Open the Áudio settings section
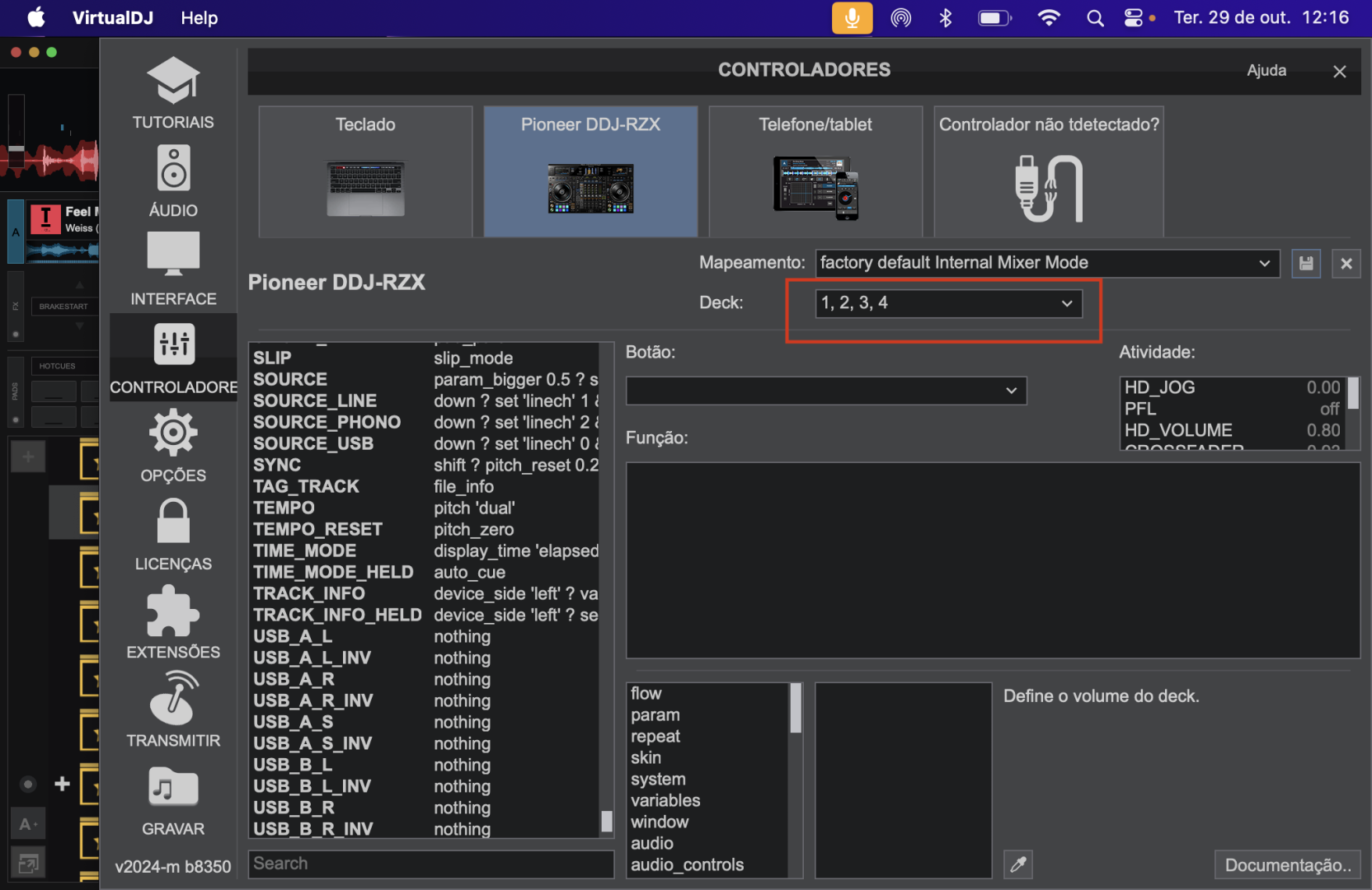 tap(173, 181)
